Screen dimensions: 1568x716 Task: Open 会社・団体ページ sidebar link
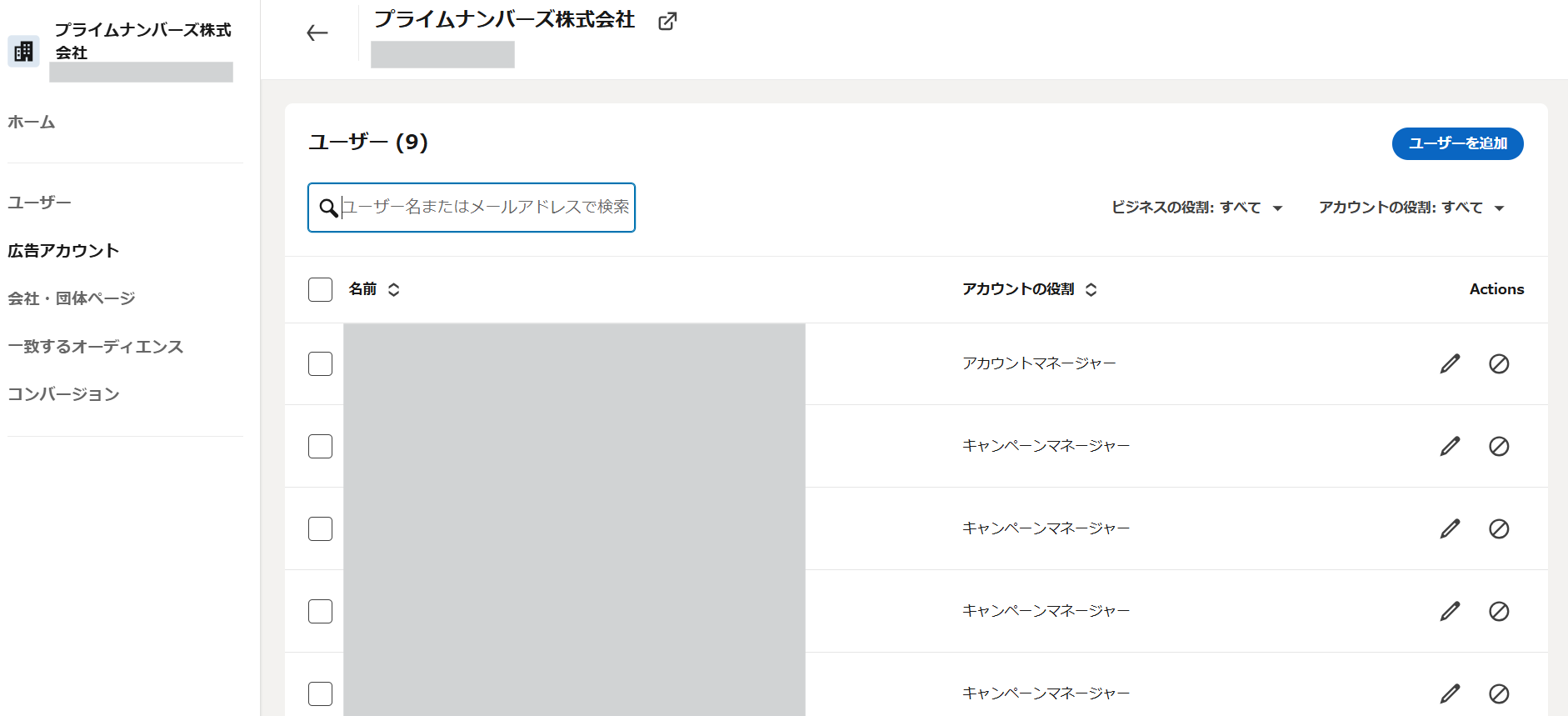(x=71, y=298)
